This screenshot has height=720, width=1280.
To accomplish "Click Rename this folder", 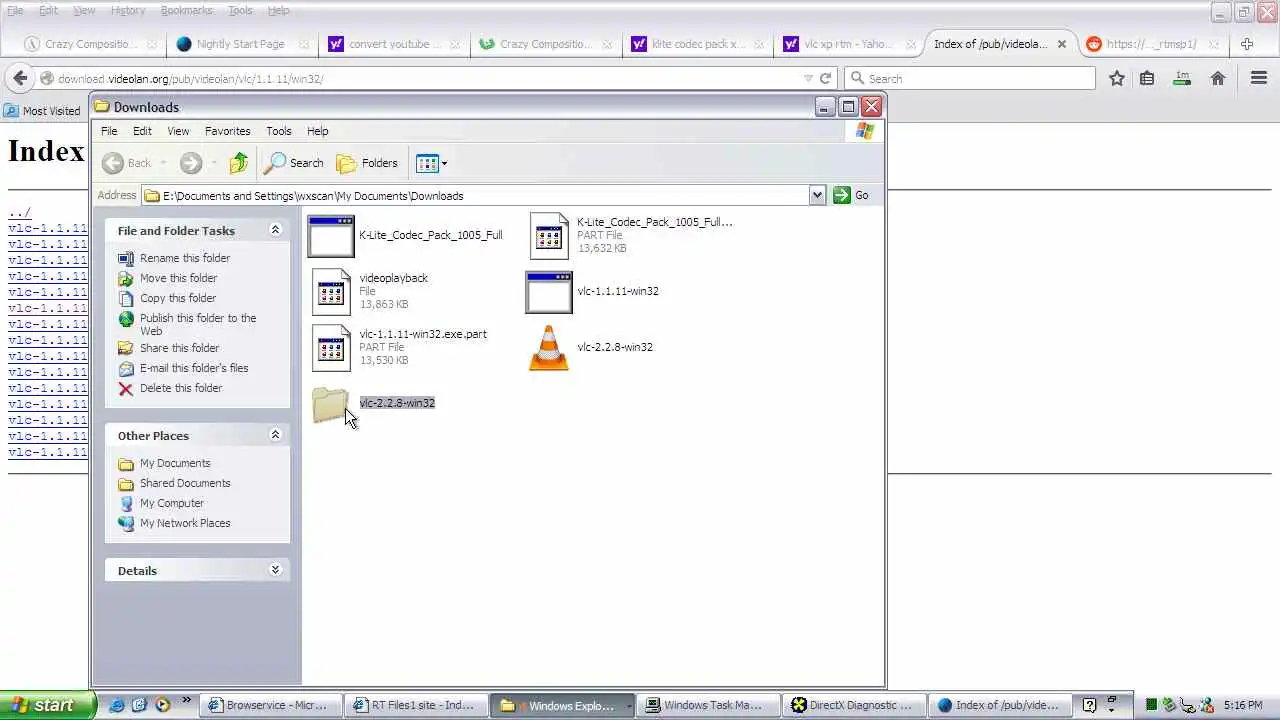I will 185,258.
